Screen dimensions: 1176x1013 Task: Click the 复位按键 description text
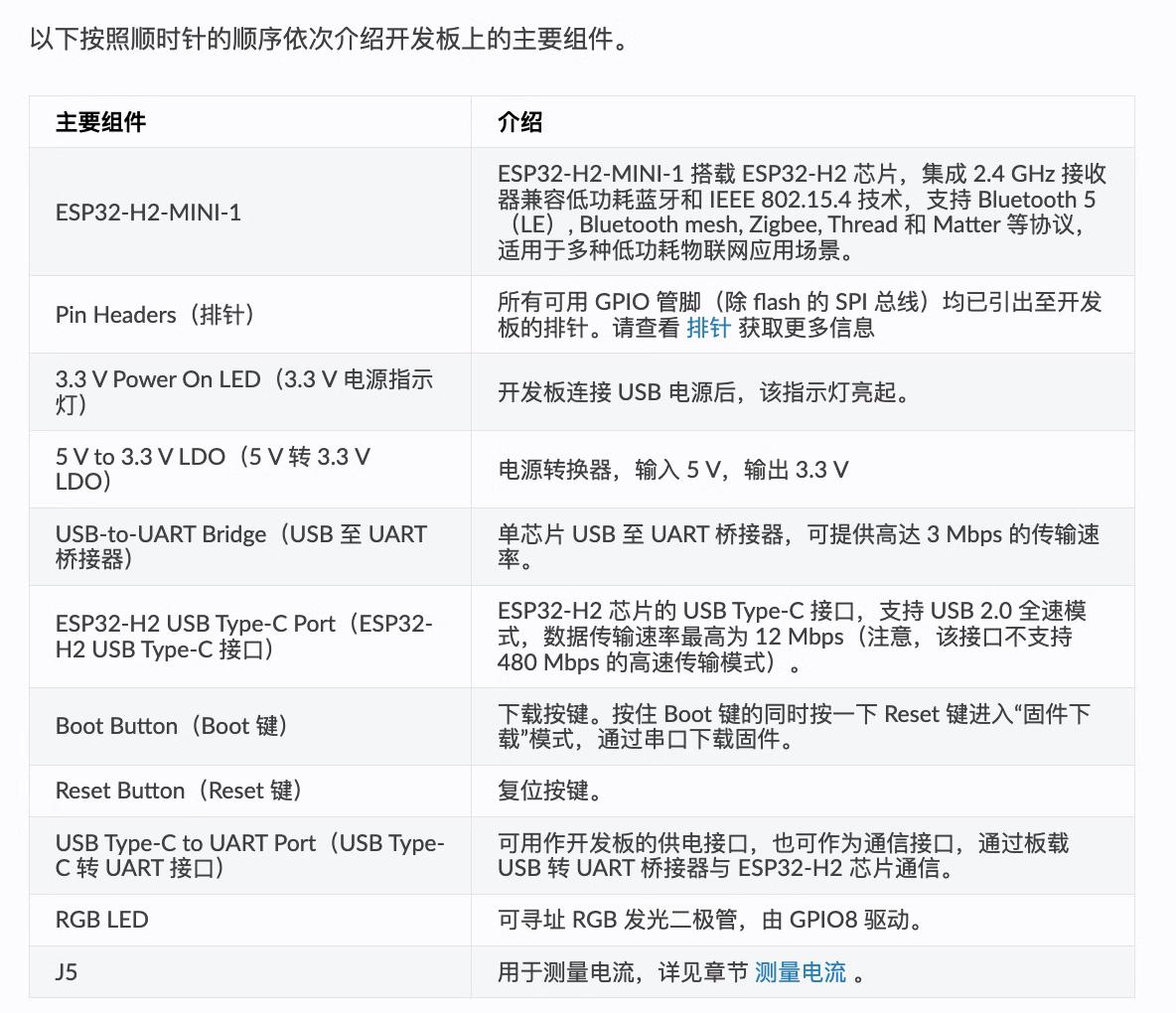tap(549, 792)
